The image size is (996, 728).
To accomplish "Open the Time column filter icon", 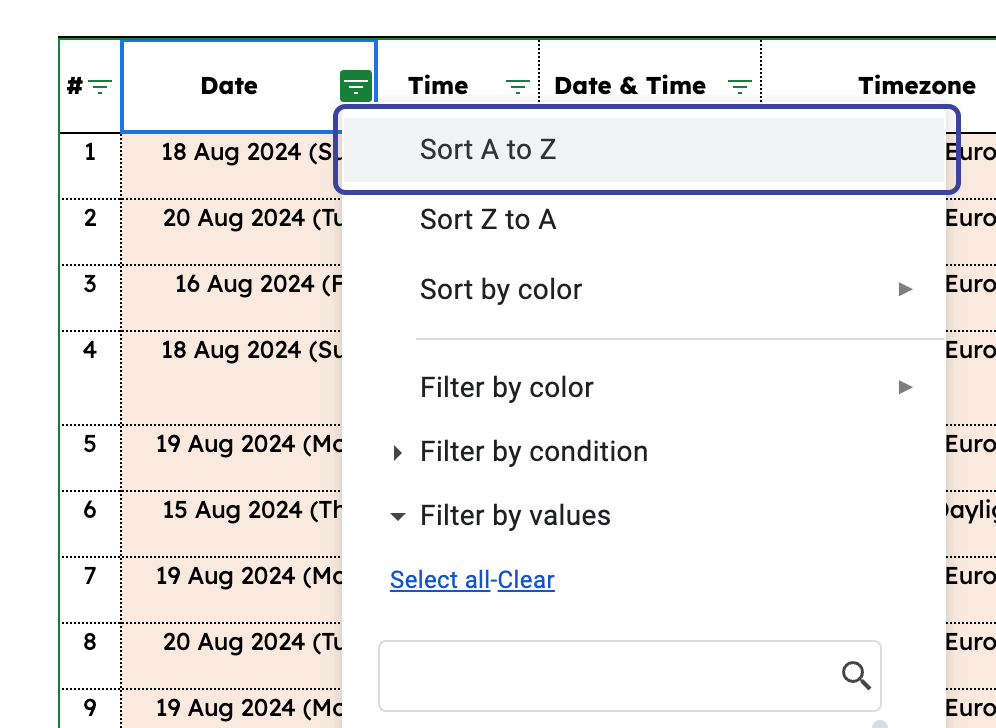I will point(517,87).
